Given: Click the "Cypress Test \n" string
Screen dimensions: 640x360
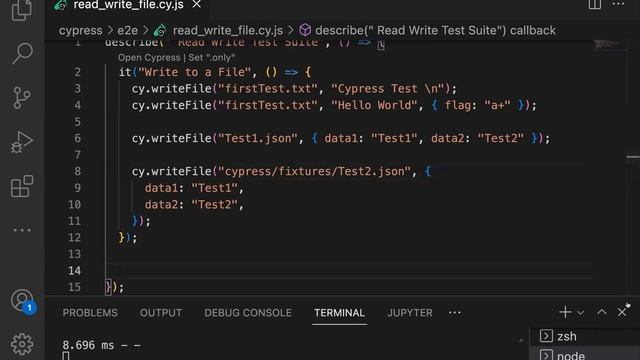Looking at the screenshot, I should click(x=388, y=89).
